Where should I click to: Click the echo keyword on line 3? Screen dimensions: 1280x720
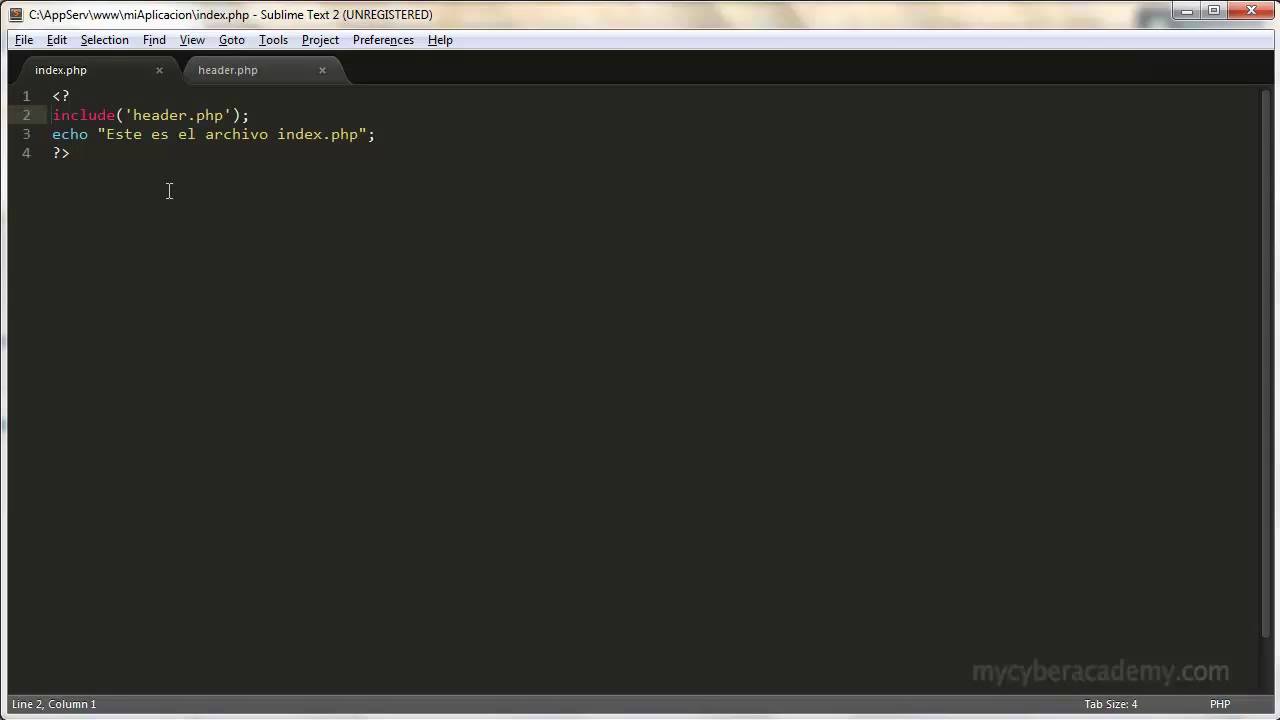(x=70, y=134)
